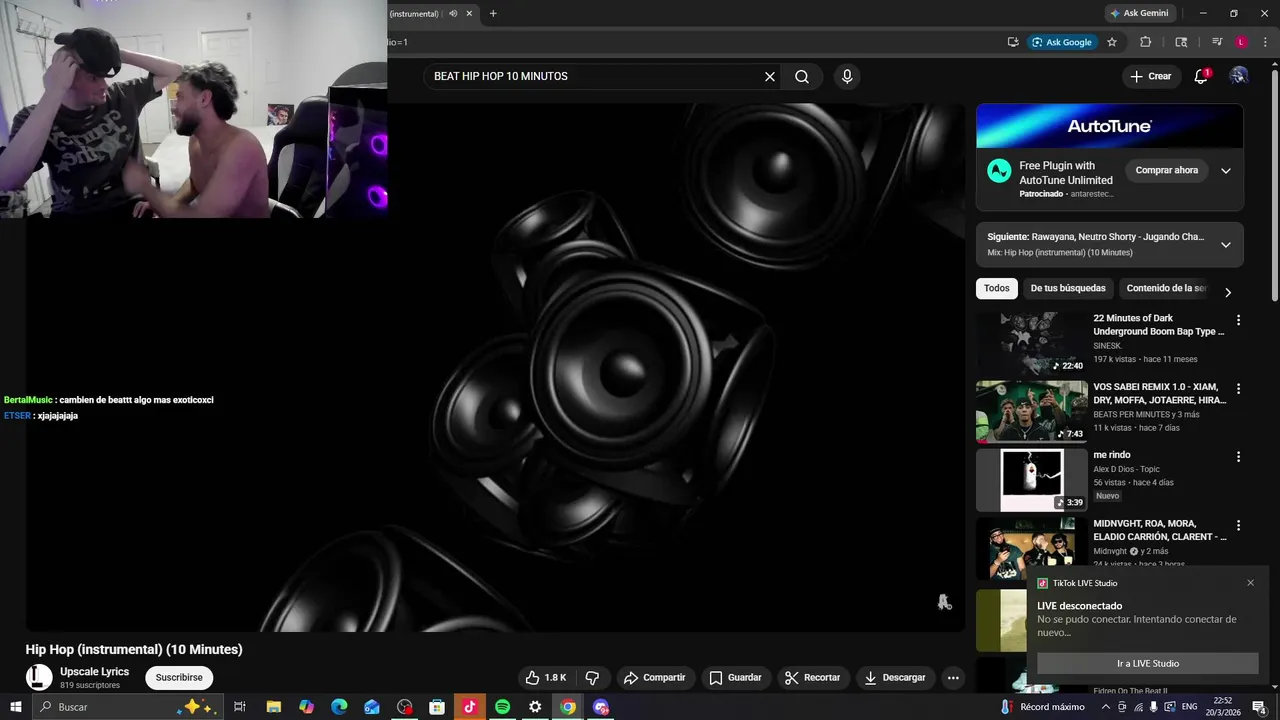Click Comprar ahora on AutoTune ad
1280x720 pixels.
pyautogui.click(x=1166, y=170)
